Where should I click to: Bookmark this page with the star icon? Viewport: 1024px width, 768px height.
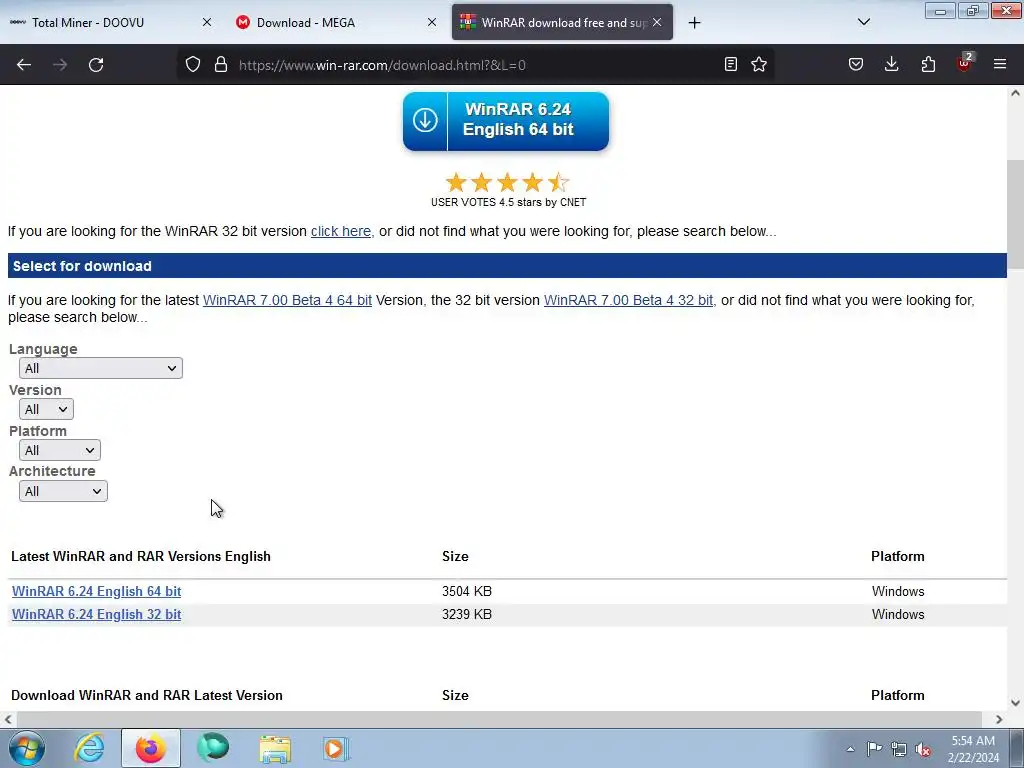coord(759,64)
